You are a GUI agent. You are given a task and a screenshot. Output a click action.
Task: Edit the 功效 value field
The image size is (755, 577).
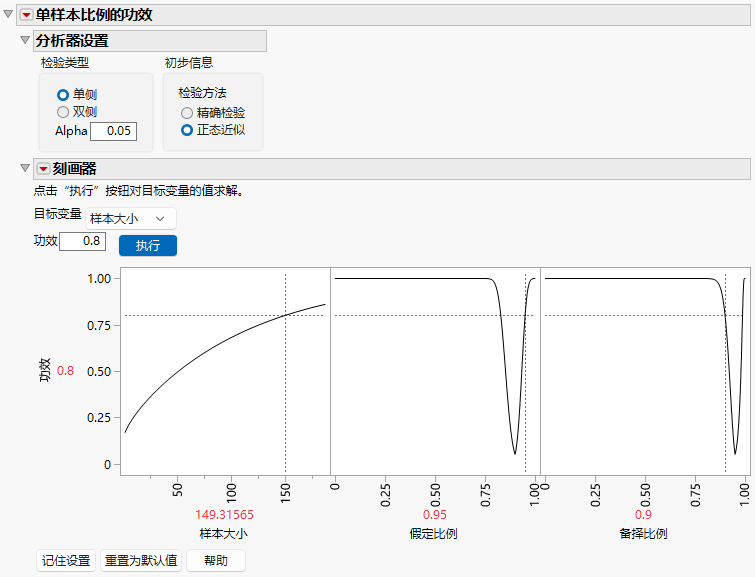point(82,241)
